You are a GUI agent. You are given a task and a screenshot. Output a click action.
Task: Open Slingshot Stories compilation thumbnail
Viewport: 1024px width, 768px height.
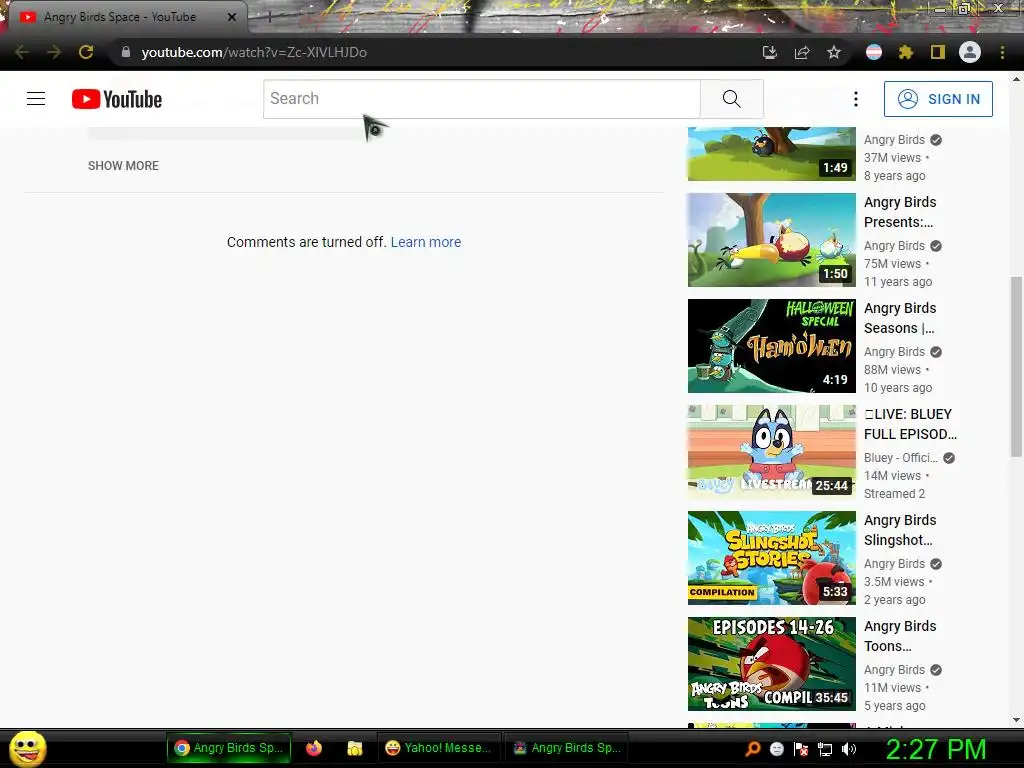(771, 558)
